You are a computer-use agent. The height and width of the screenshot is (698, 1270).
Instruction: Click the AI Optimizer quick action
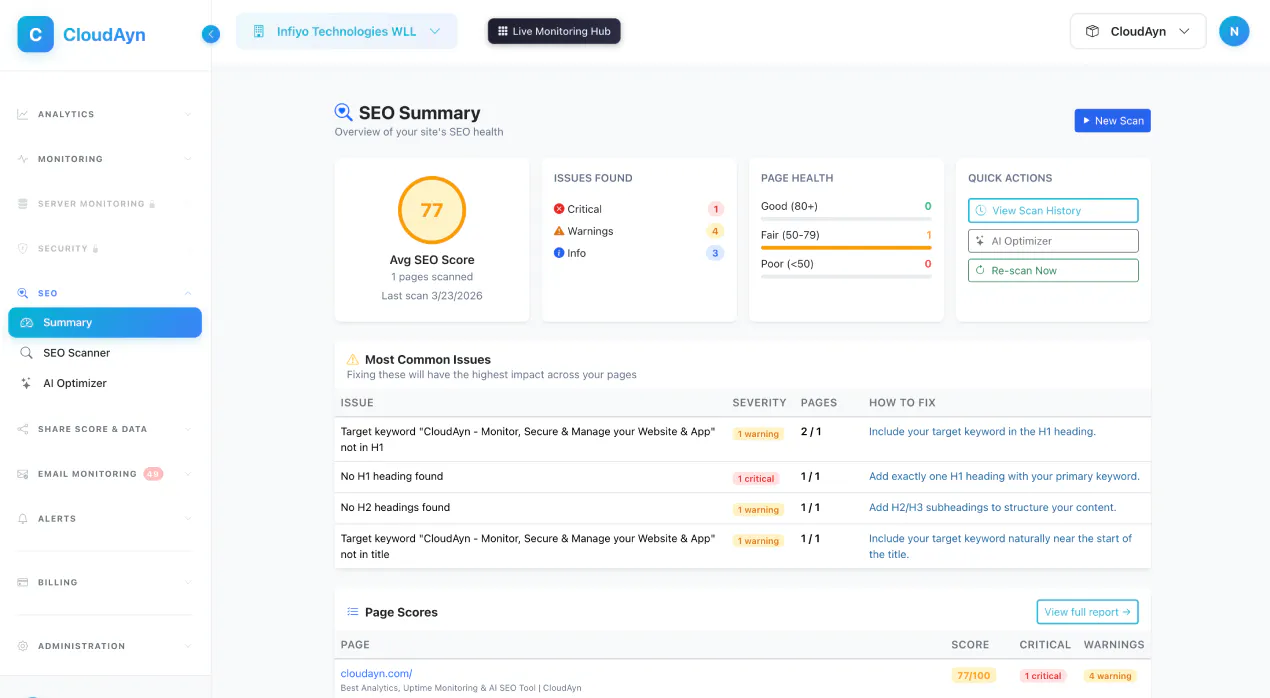pyautogui.click(x=1053, y=241)
